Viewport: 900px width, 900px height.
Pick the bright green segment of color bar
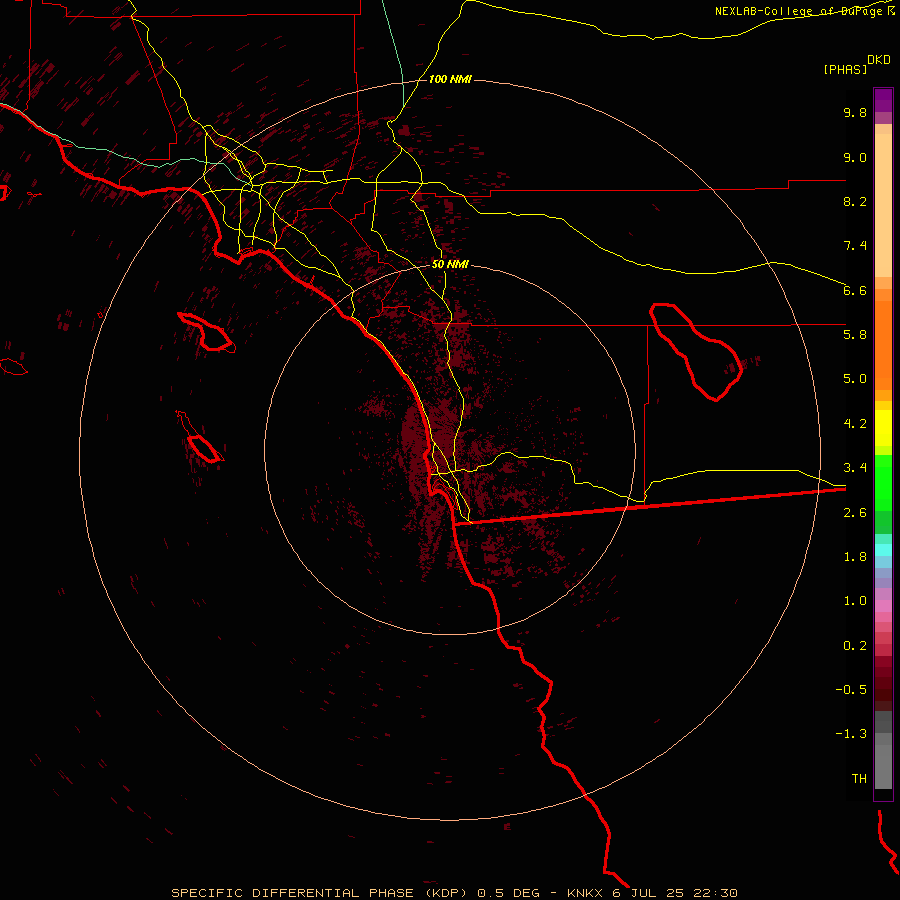[883, 482]
